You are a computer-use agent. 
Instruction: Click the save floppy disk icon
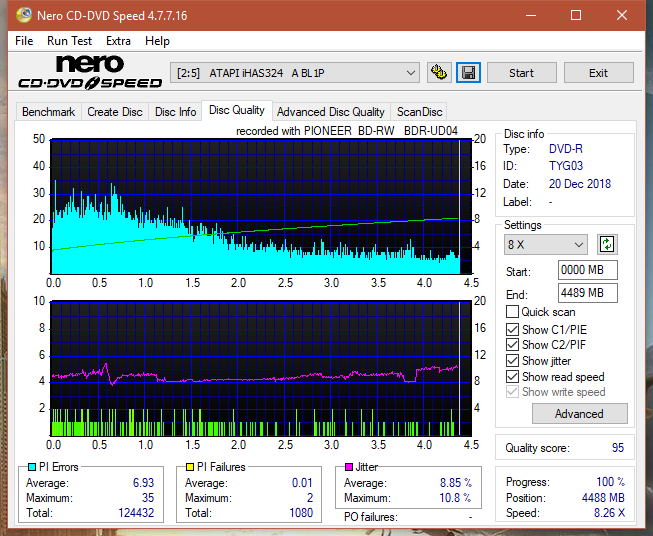click(469, 73)
